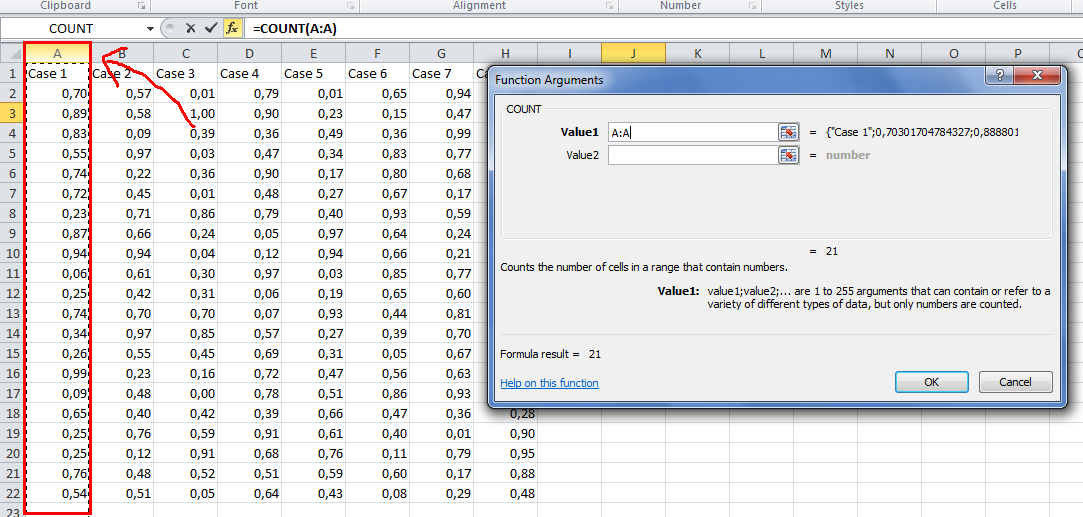Click Cancel in Function Arguments dialog

point(1015,382)
